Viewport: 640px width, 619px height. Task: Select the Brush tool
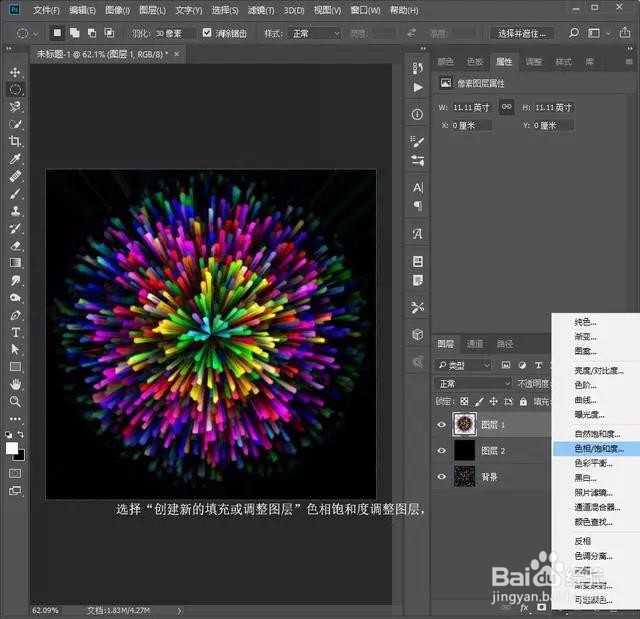coord(15,193)
